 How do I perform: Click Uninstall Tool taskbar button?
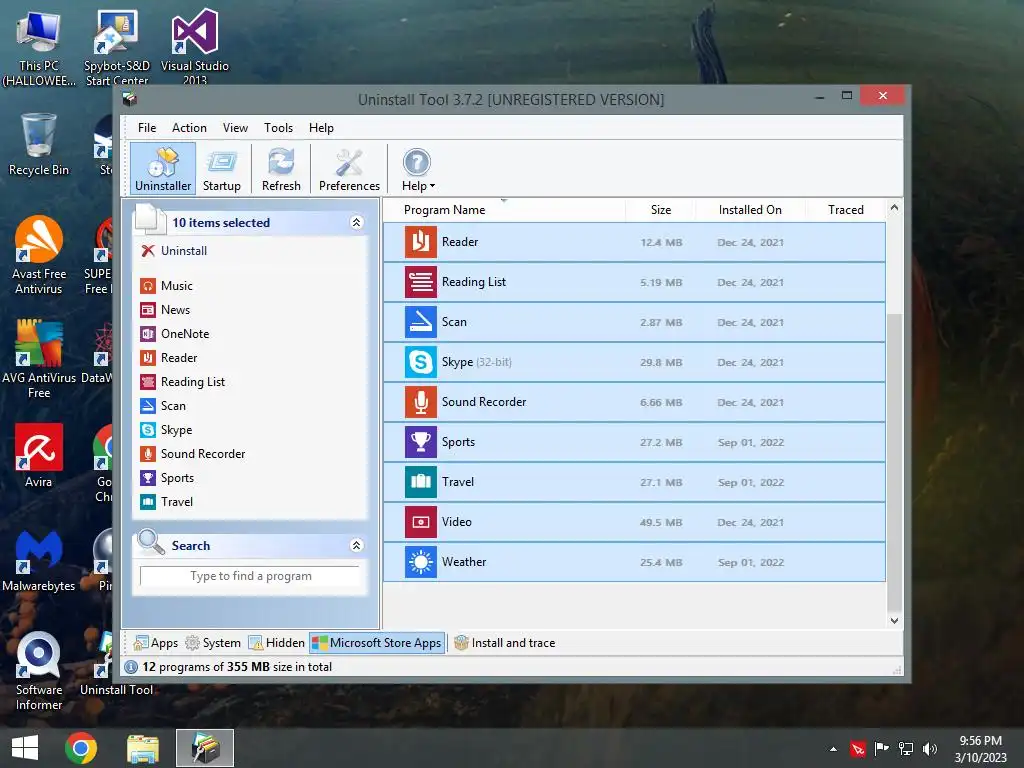(204, 748)
